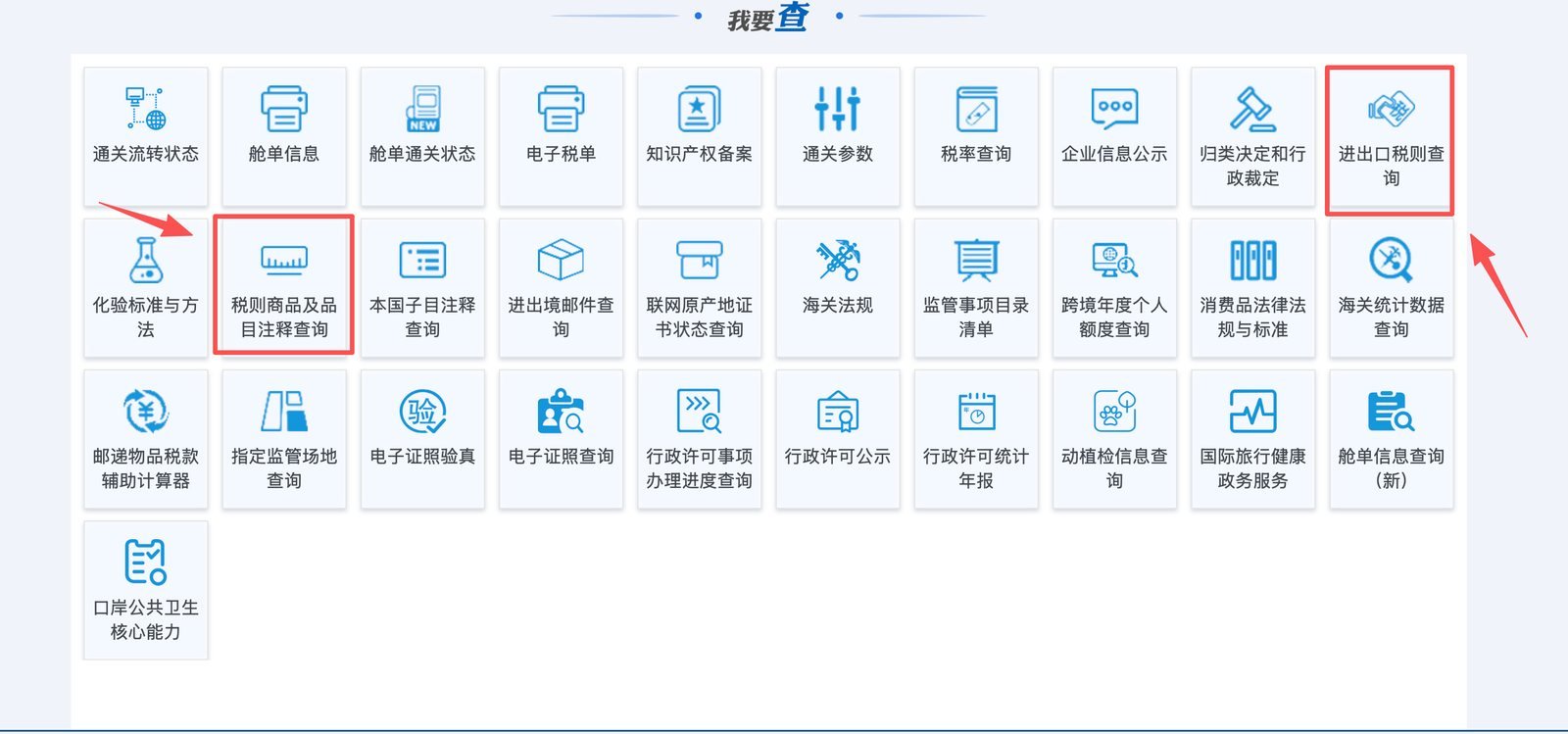Click the 海关统计数据查询 magnifier icon
This screenshot has width=1568, height=734.
pos(1392,260)
